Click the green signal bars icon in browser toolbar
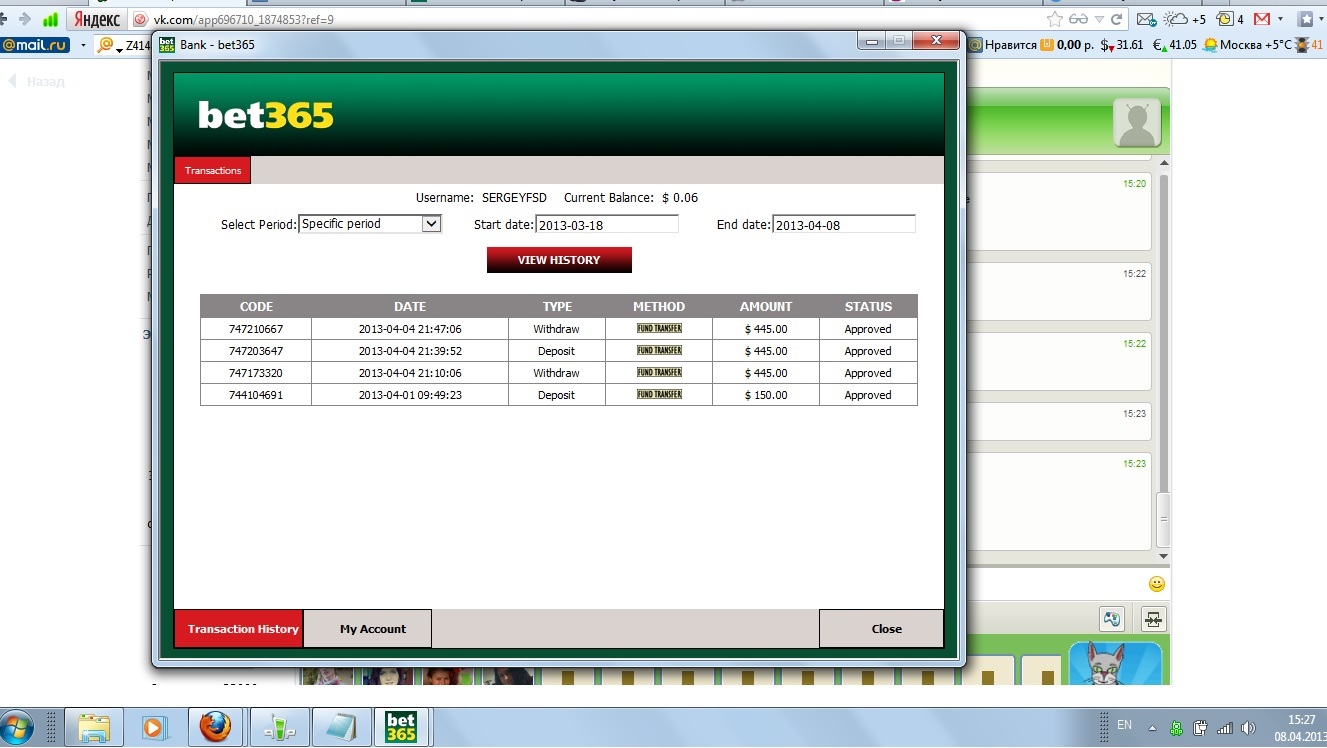 pos(50,19)
